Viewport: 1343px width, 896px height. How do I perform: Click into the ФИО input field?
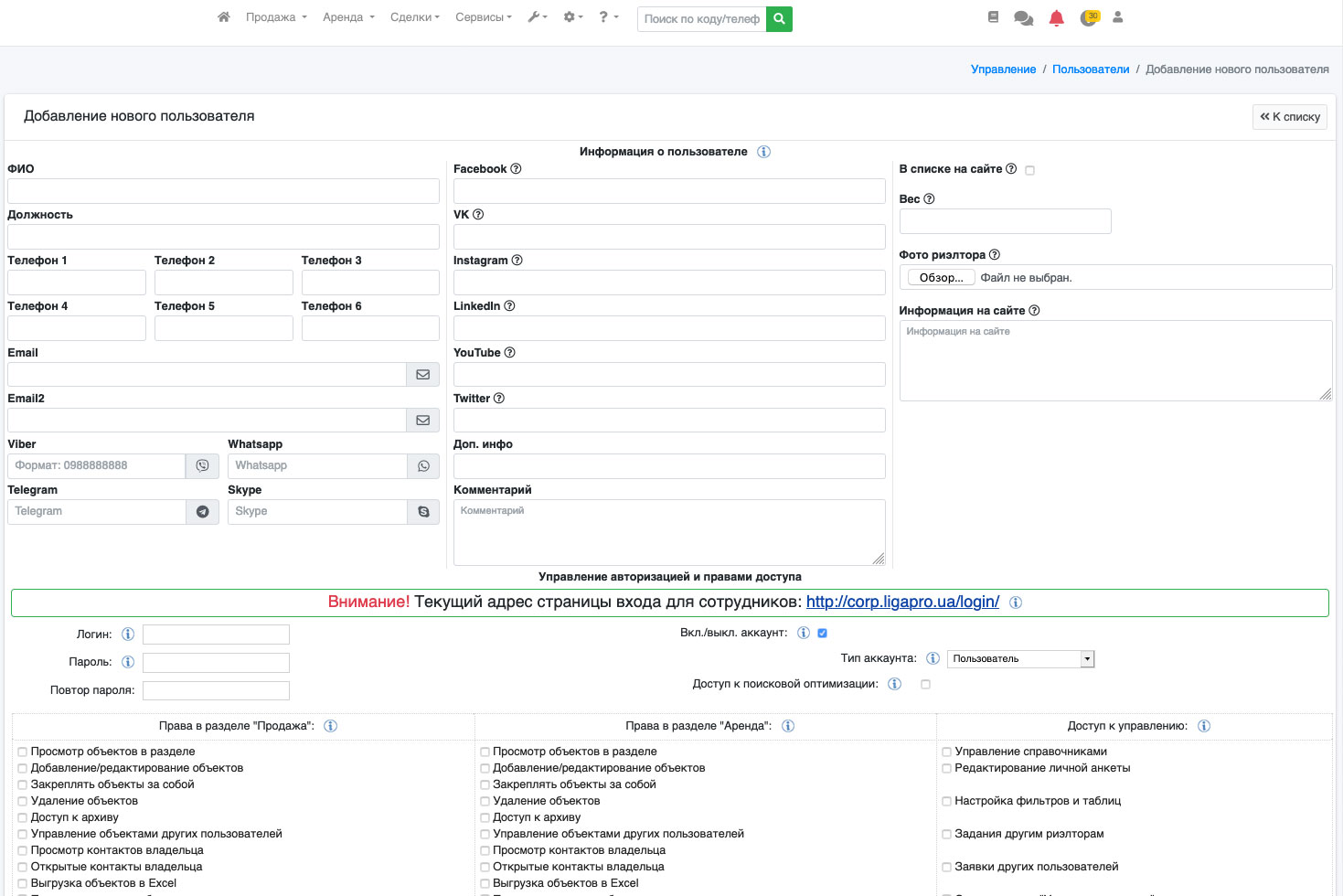coord(223,191)
